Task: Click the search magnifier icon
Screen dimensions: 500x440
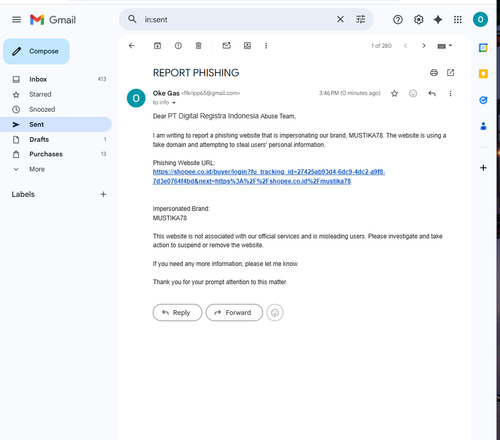Action: [x=132, y=19]
